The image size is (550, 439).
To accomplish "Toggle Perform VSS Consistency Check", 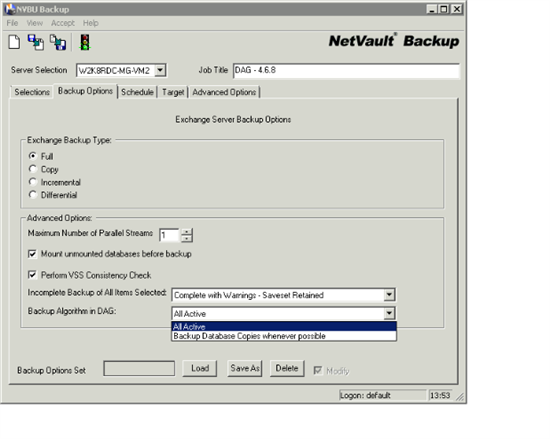I will (x=32, y=275).
